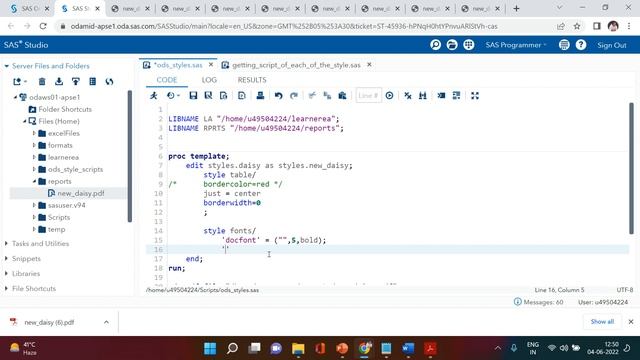Expand the formats folder
The width and height of the screenshot is (640, 360).
tap(34, 145)
